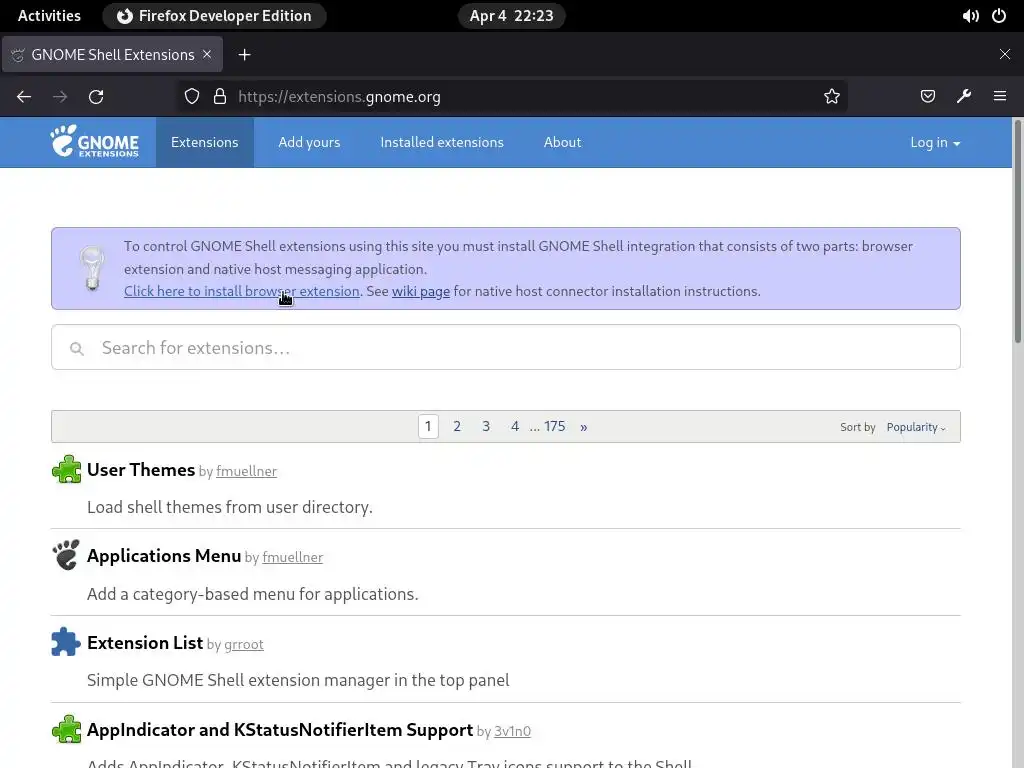
Task: Go back using the browser back arrow
Action: click(x=24, y=97)
